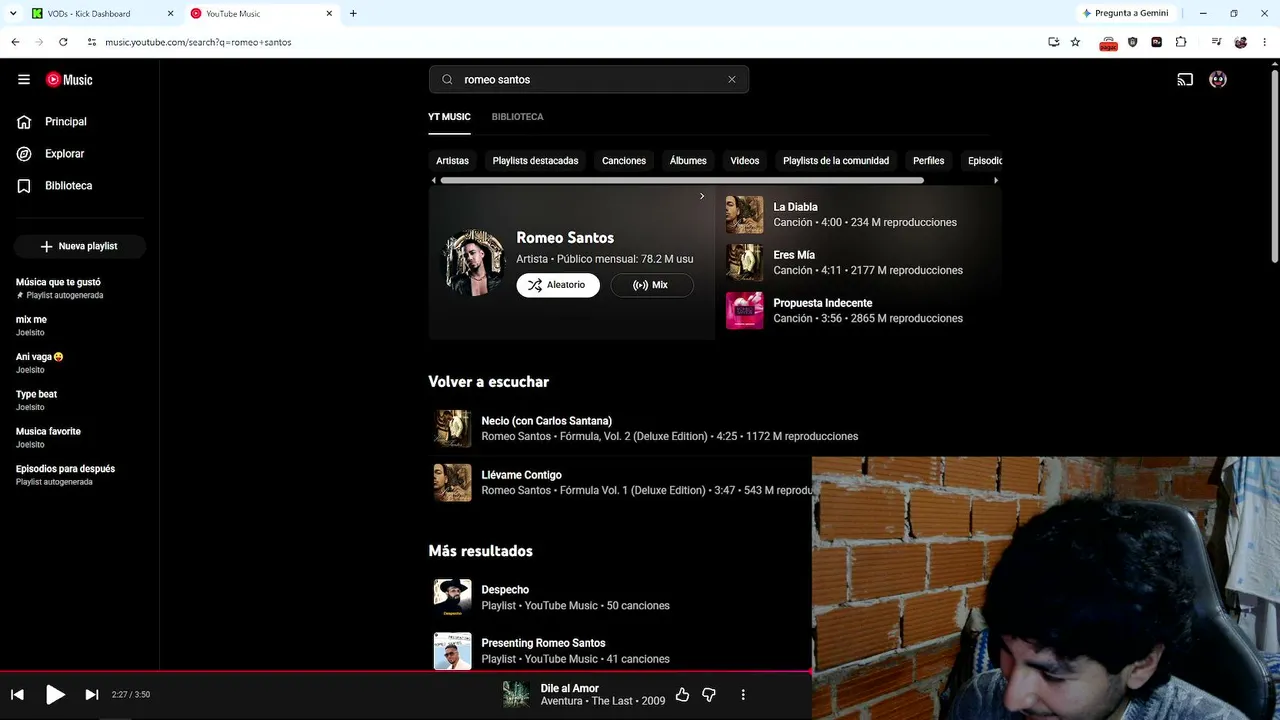Seek using the red song progress bar

pyautogui.click(x=406, y=671)
